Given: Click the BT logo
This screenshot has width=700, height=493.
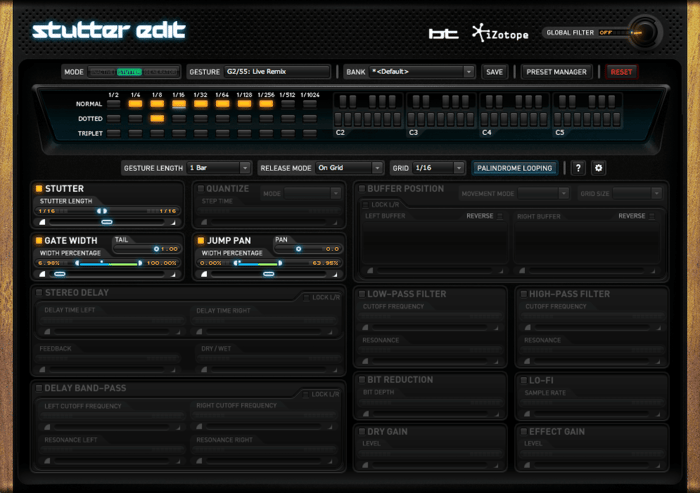Looking at the screenshot, I should pos(443,34).
